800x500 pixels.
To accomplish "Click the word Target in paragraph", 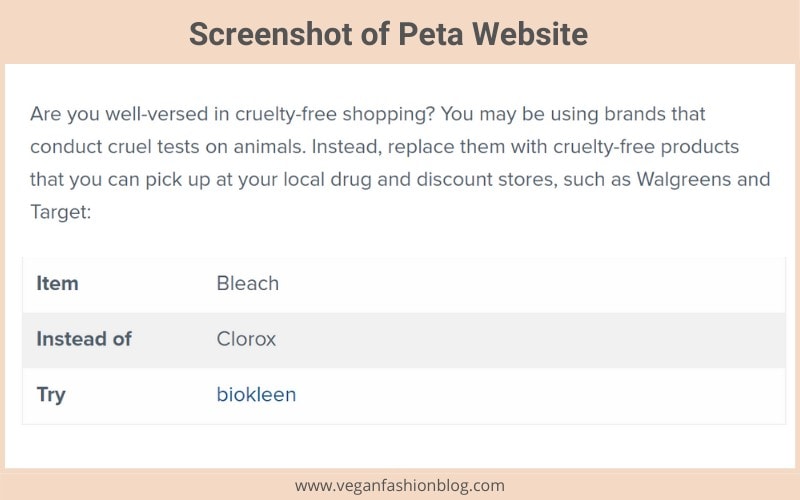I will tap(58, 212).
